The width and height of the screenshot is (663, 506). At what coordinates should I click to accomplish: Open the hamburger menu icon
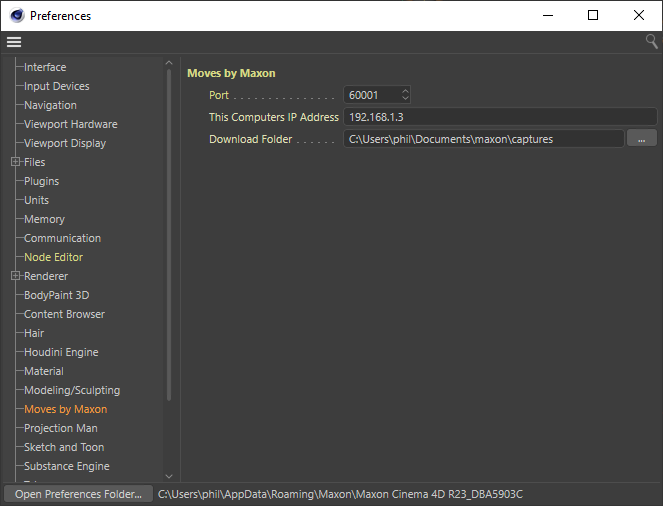point(14,42)
